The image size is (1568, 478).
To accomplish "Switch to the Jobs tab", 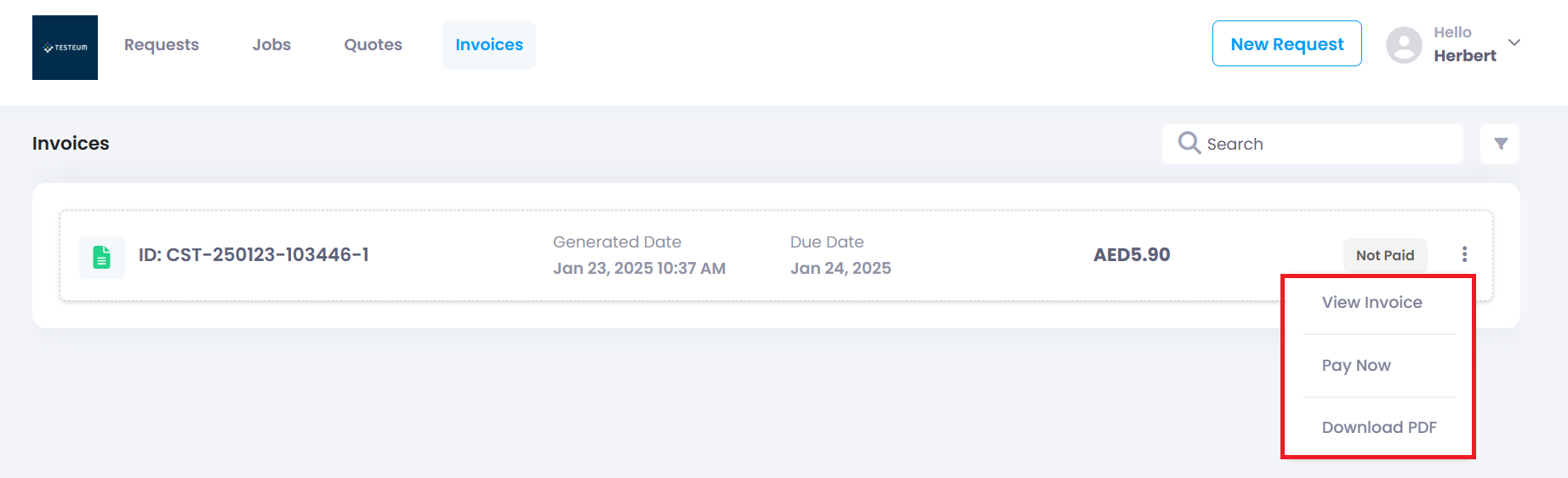I will 271,45.
